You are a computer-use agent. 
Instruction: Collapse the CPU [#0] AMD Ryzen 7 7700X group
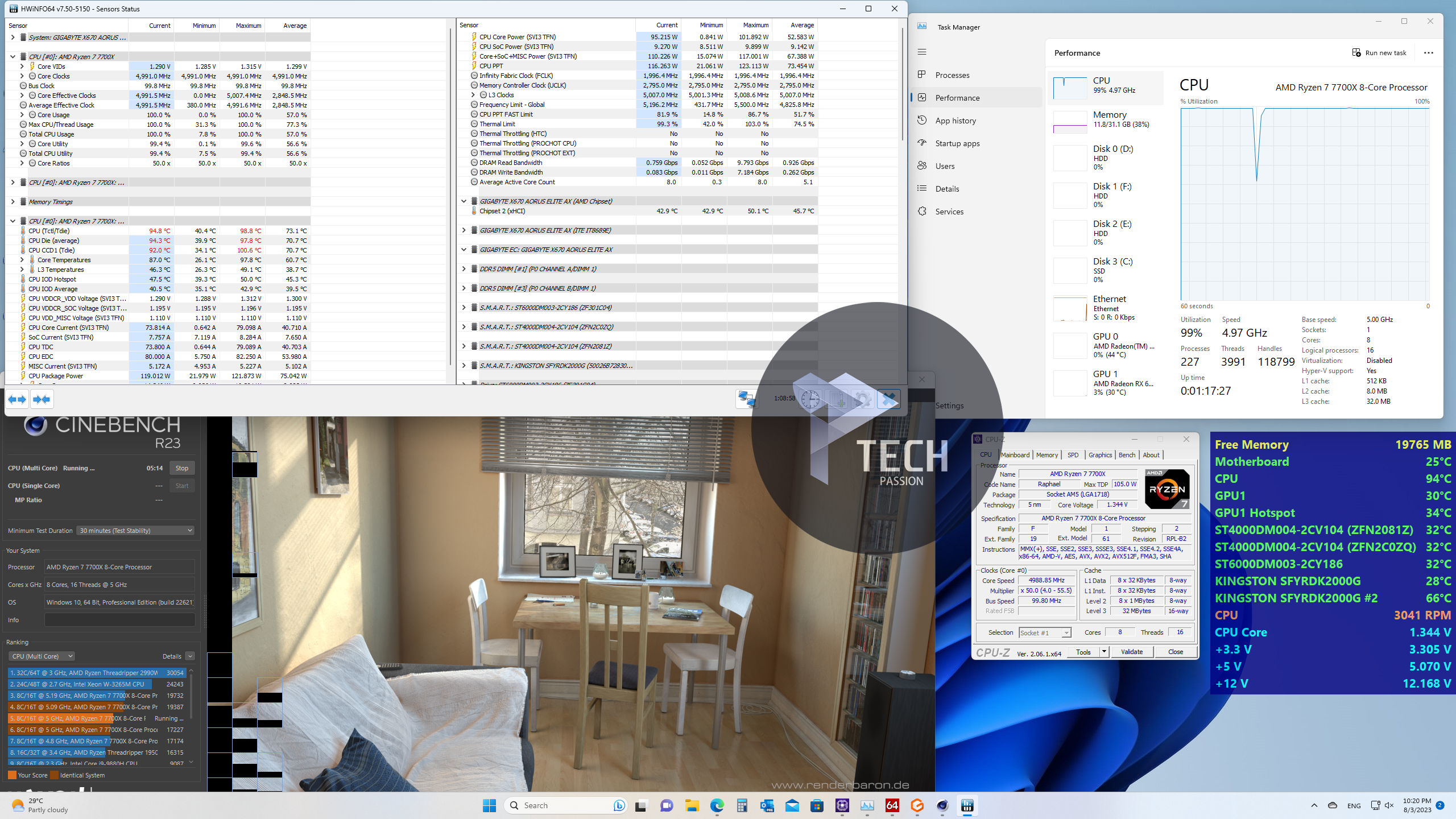click(13, 57)
